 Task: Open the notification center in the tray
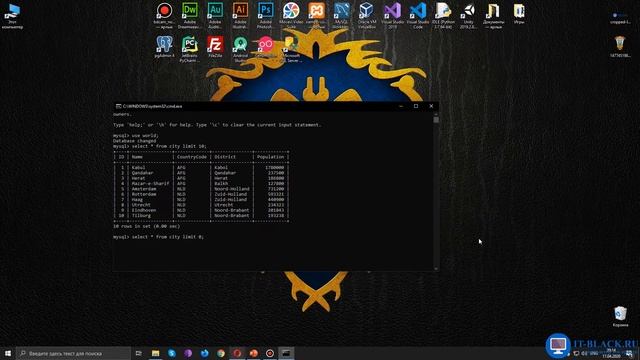[x=629, y=353]
